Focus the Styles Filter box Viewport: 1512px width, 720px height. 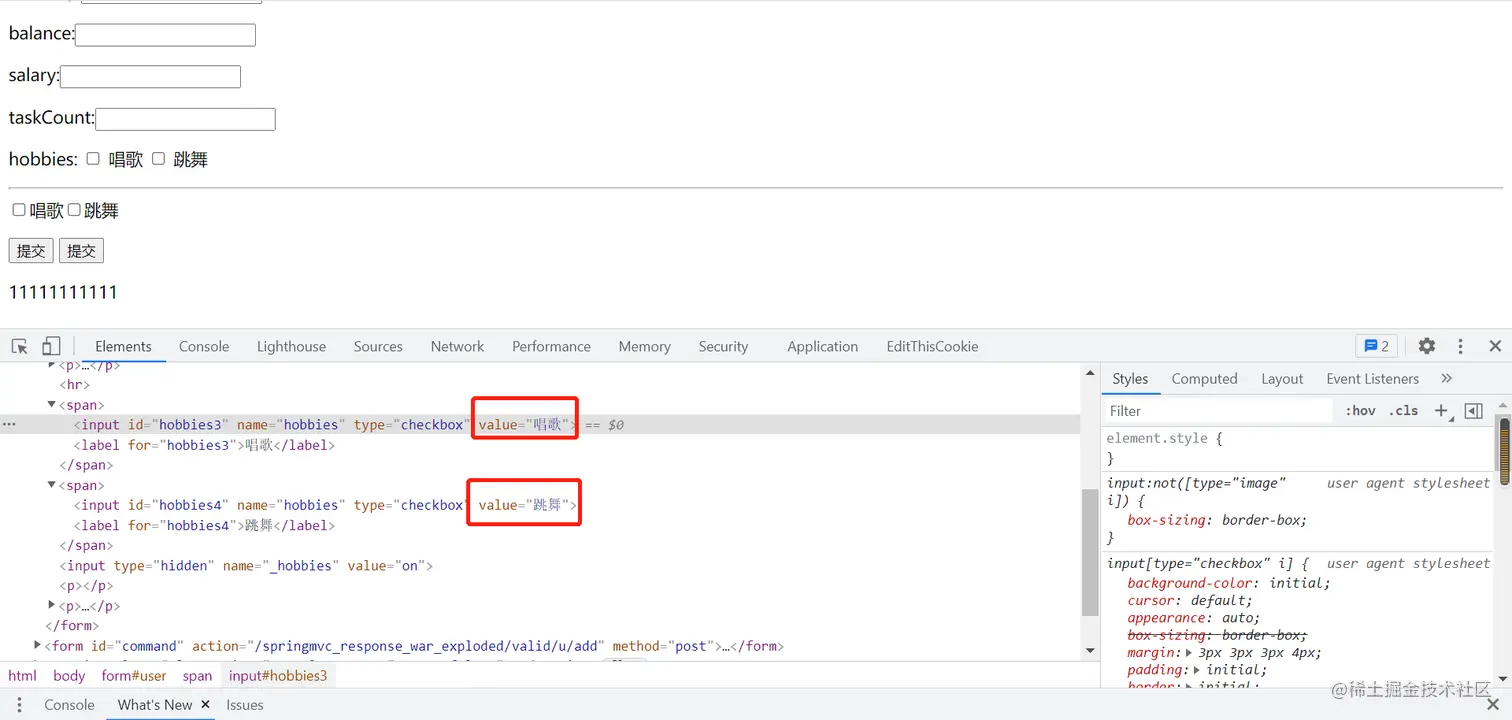coord(1218,411)
